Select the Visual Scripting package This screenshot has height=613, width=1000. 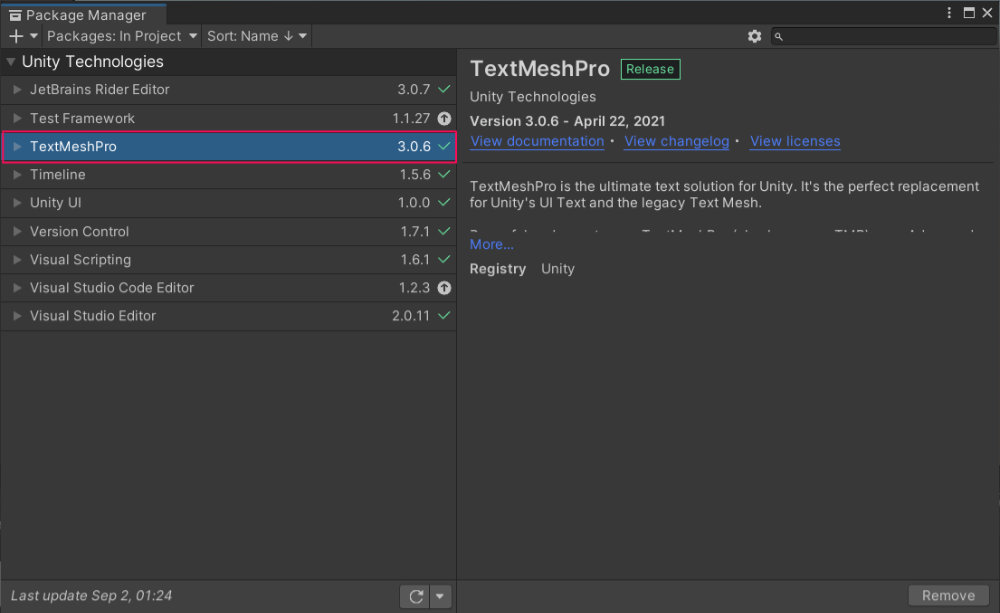click(228, 260)
